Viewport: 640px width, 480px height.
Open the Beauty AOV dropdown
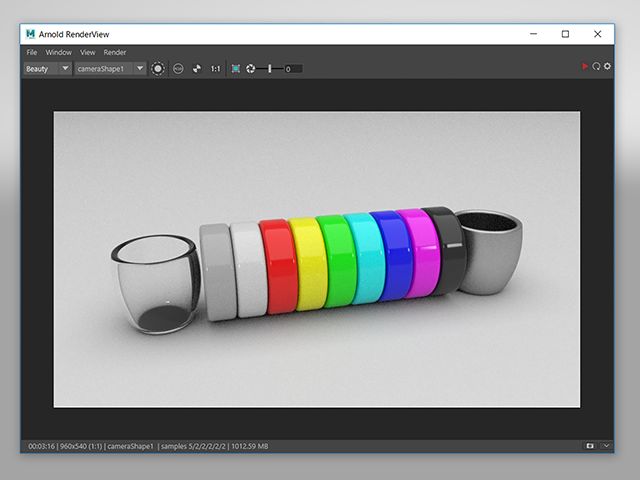click(x=48, y=69)
